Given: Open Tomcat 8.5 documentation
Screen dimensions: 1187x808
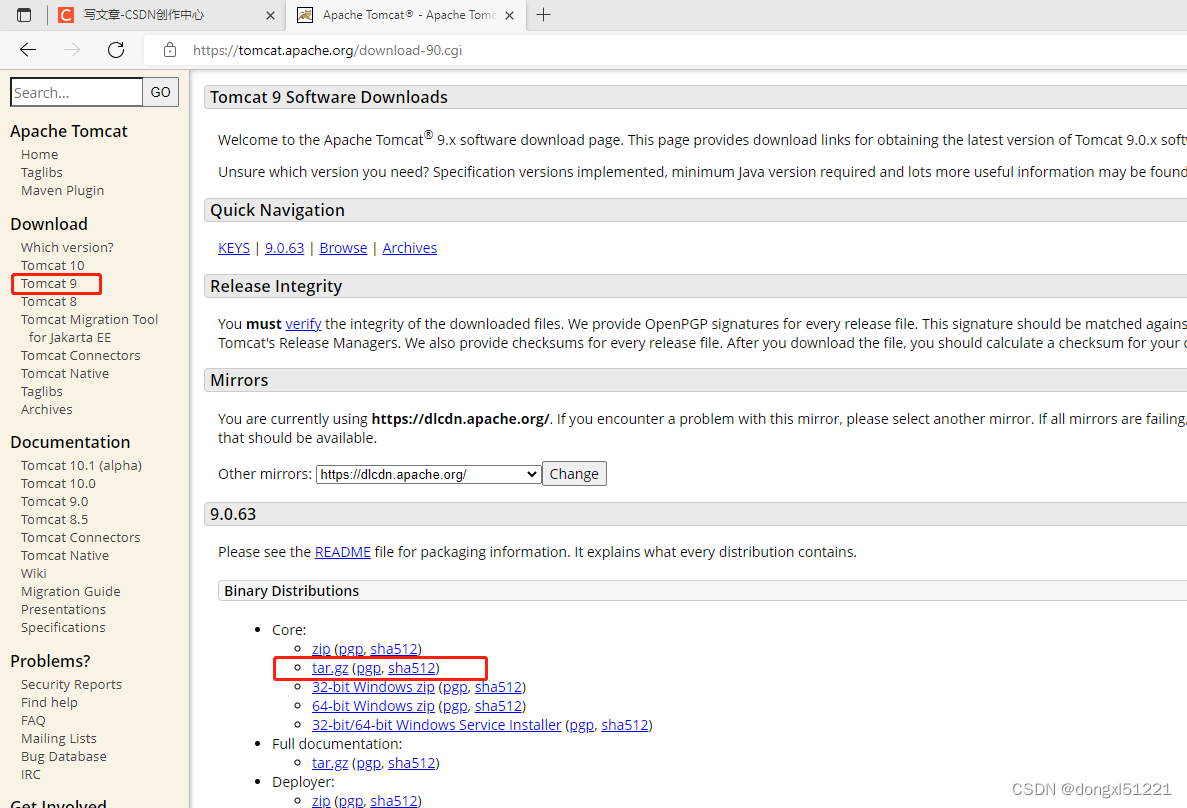Looking at the screenshot, I should tap(55, 519).
